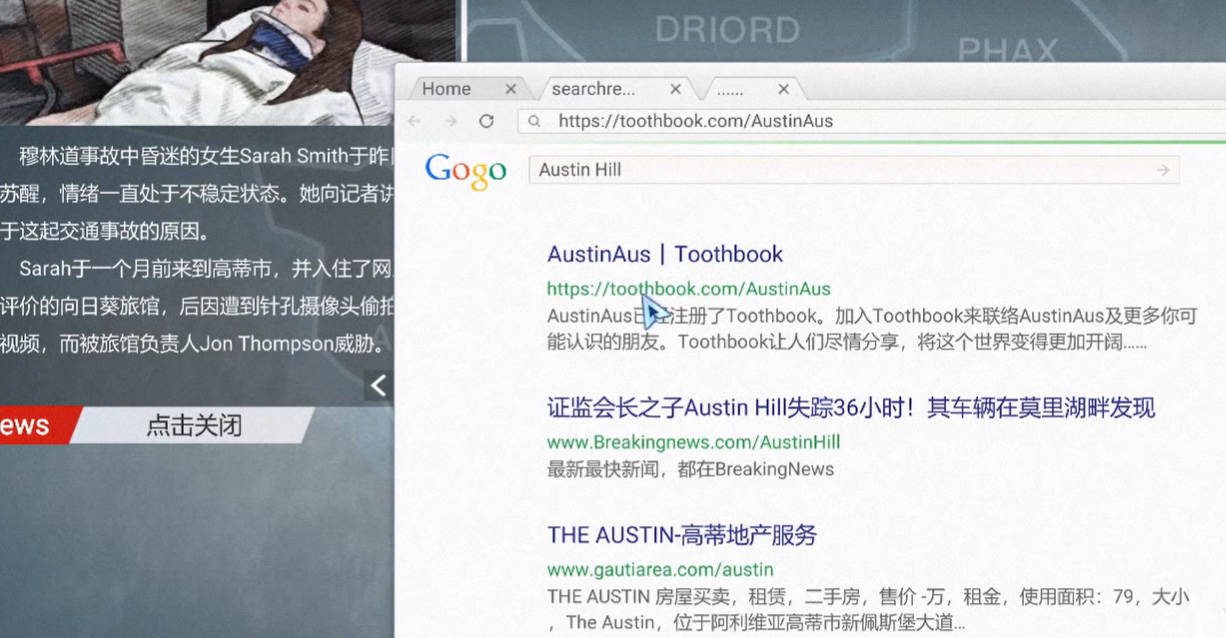Reload the current browser page
The image size is (1226, 638).
pos(486,121)
